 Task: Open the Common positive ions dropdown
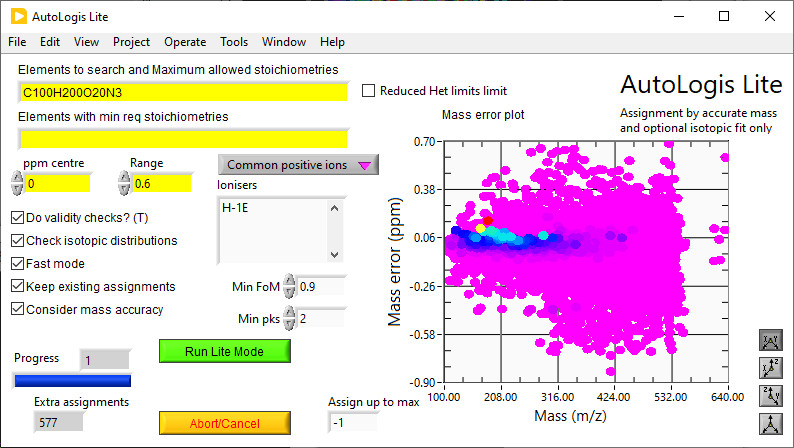click(298, 165)
